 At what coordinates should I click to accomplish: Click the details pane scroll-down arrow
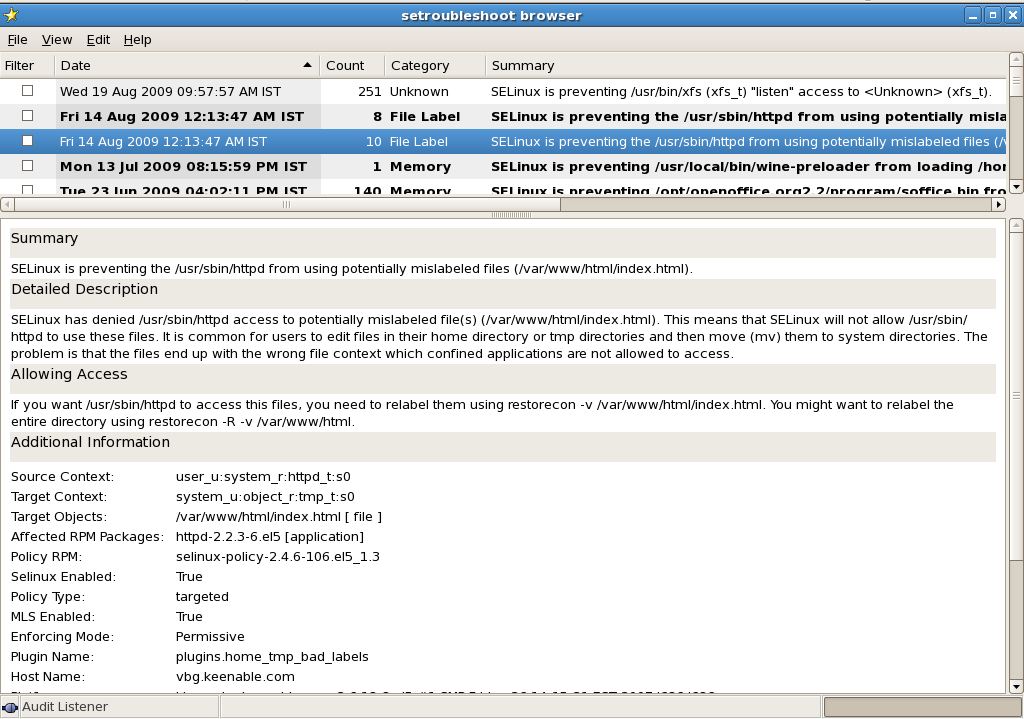[1016, 687]
